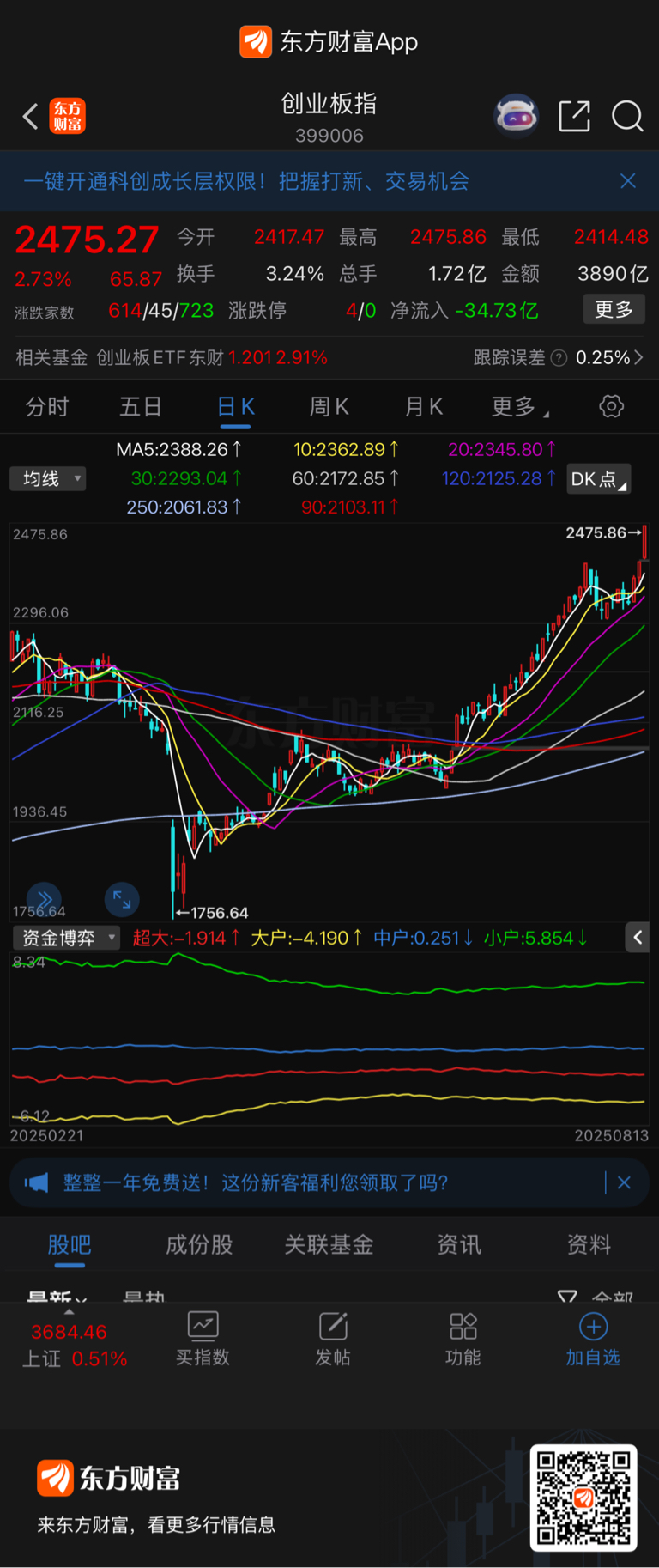Viewport: 659px width, 1568px height.
Task: Tap the 250:2061.83 average value
Action: 184,507
